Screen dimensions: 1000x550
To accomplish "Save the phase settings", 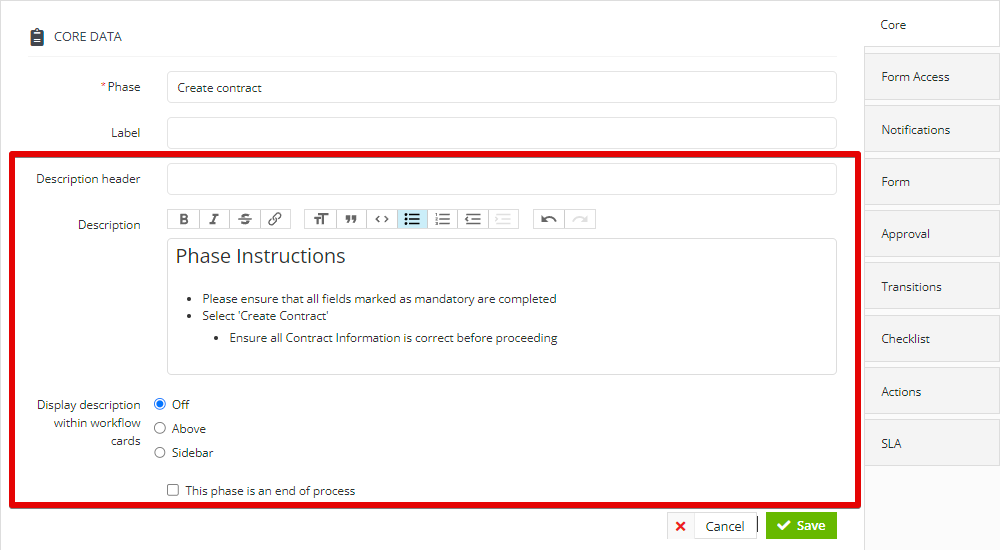I will click(x=801, y=526).
